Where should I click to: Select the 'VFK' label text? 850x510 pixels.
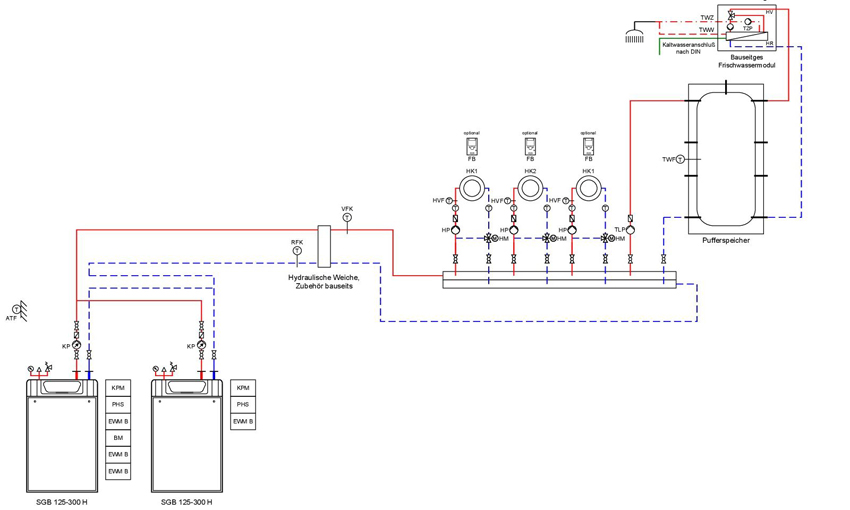[347, 209]
